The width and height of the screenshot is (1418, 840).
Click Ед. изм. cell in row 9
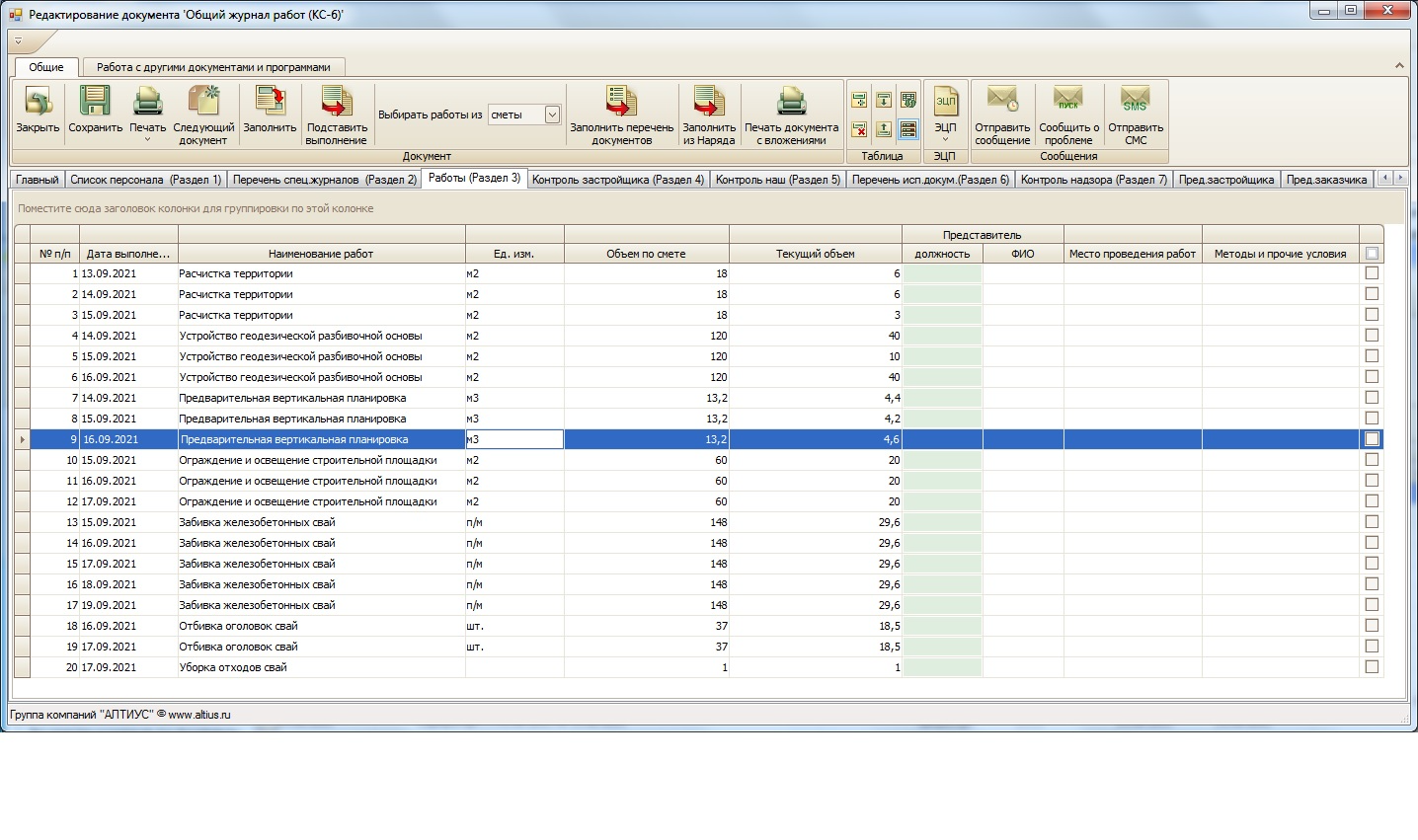coord(514,439)
